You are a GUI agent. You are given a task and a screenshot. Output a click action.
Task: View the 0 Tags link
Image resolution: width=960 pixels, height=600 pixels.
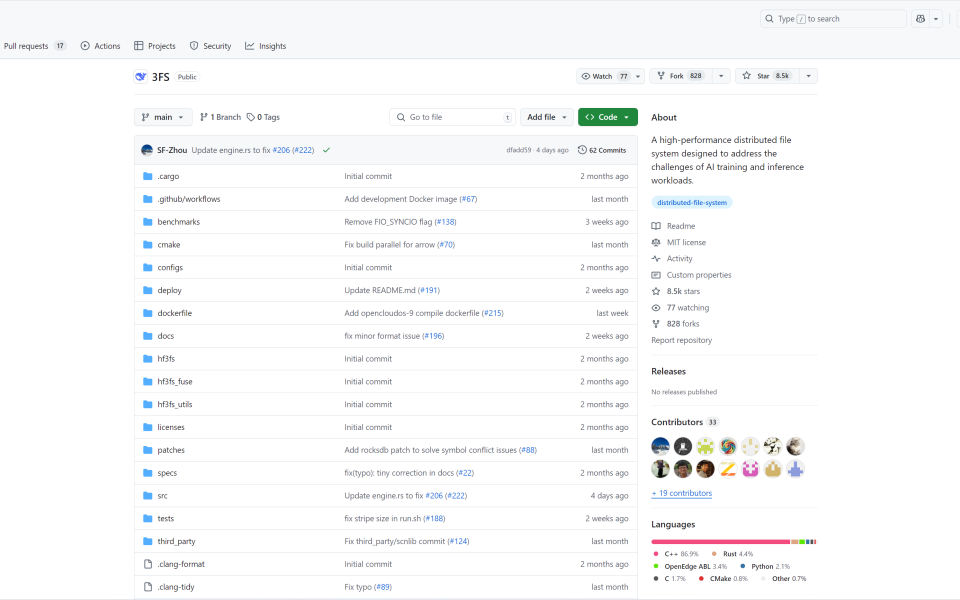pyautogui.click(x=263, y=117)
